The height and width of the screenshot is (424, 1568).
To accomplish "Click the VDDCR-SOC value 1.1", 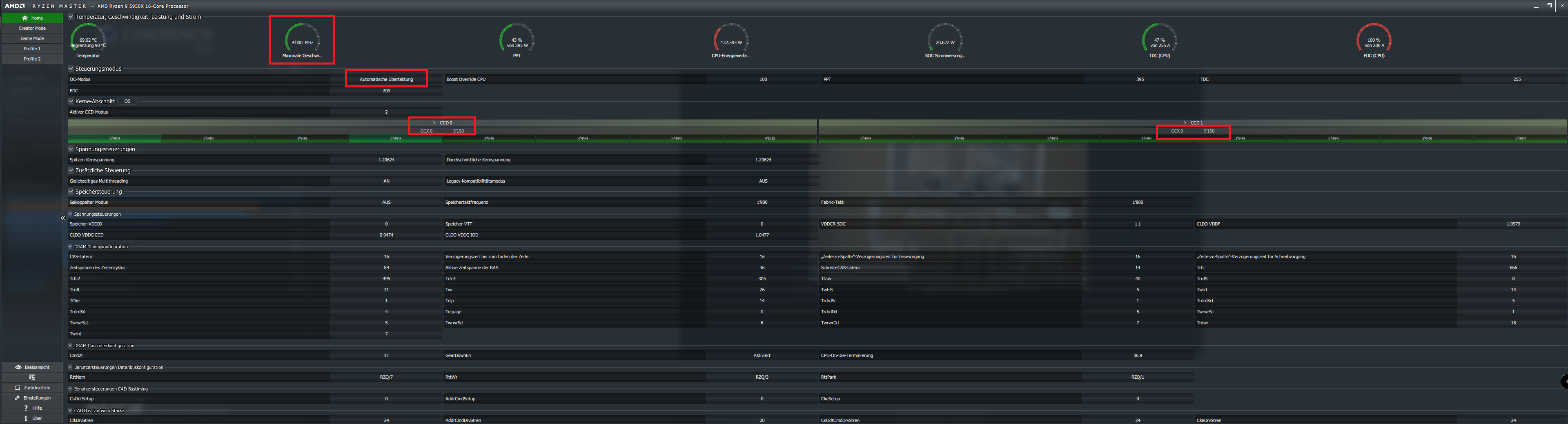I will click(x=1138, y=223).
